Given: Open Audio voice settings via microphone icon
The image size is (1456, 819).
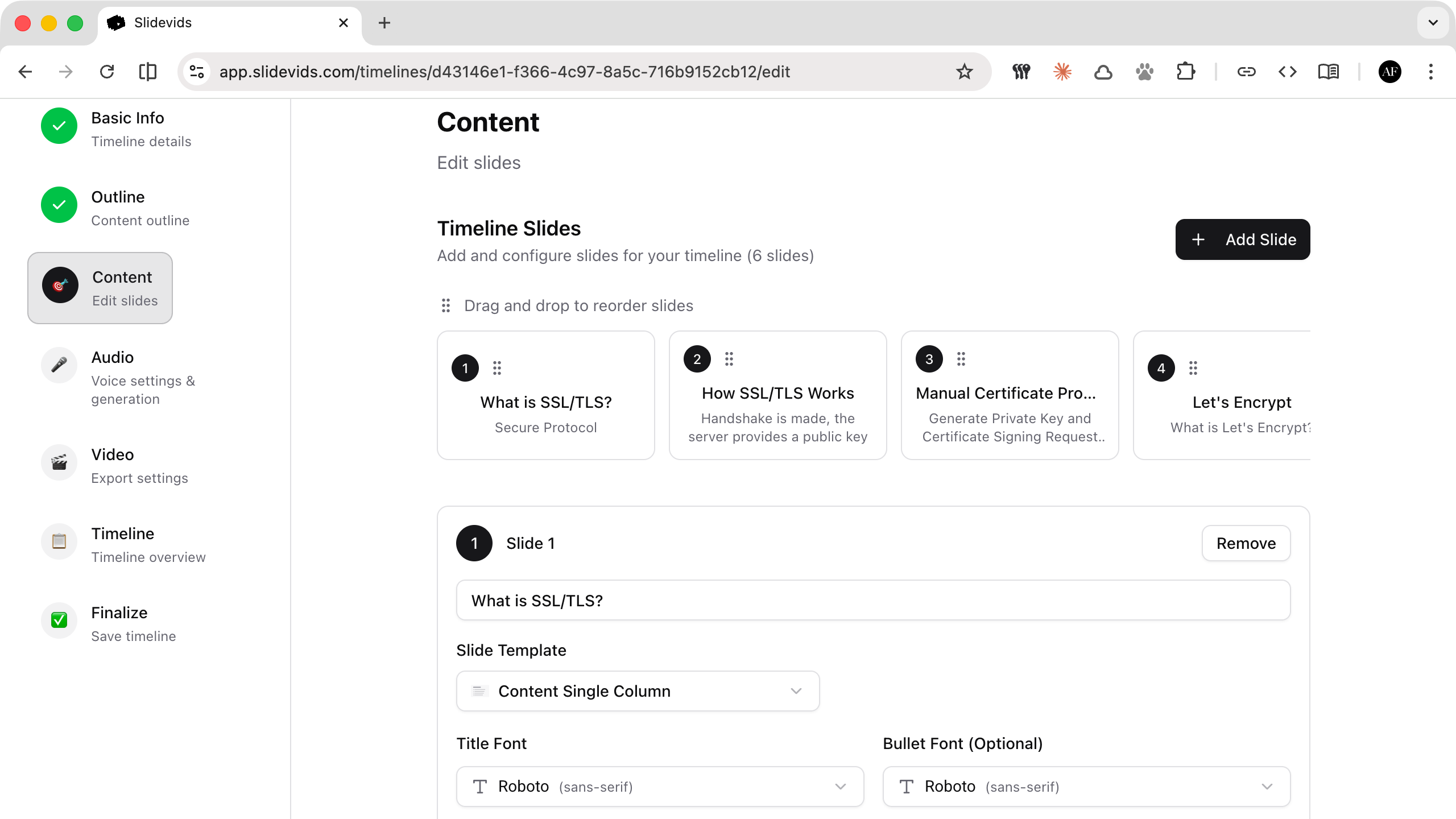Looking at the screenshot, I should 59,365.
